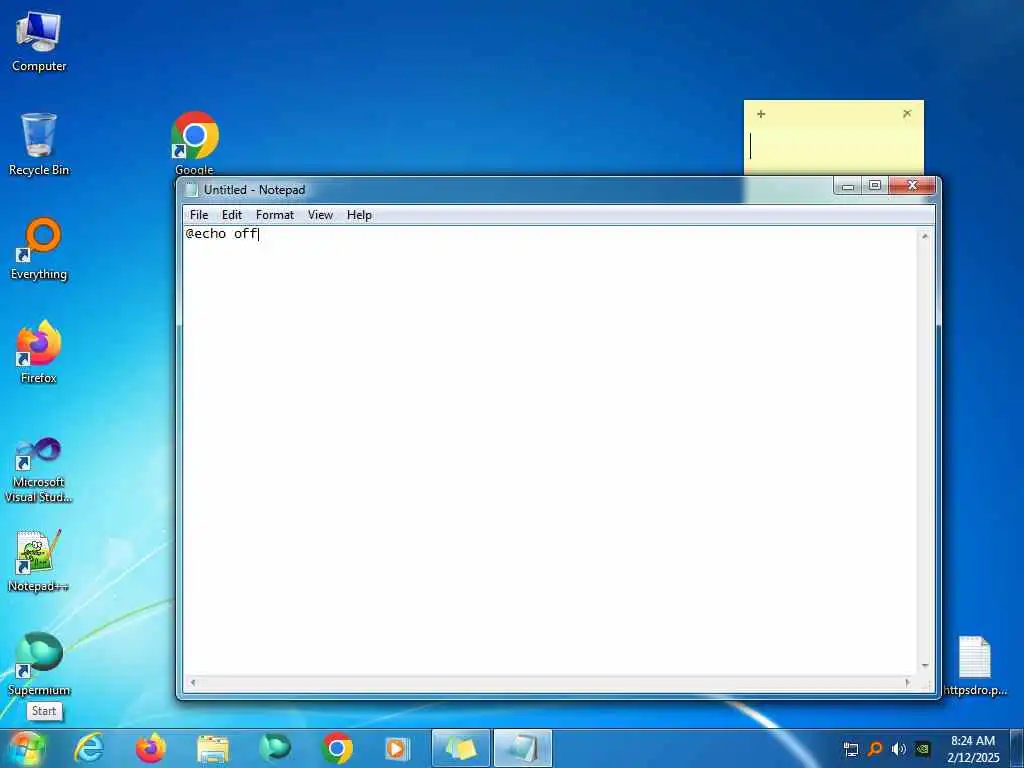Select the Supermium desktop shortcut
Screen dimensions: 1024x768
click(39, 665)
